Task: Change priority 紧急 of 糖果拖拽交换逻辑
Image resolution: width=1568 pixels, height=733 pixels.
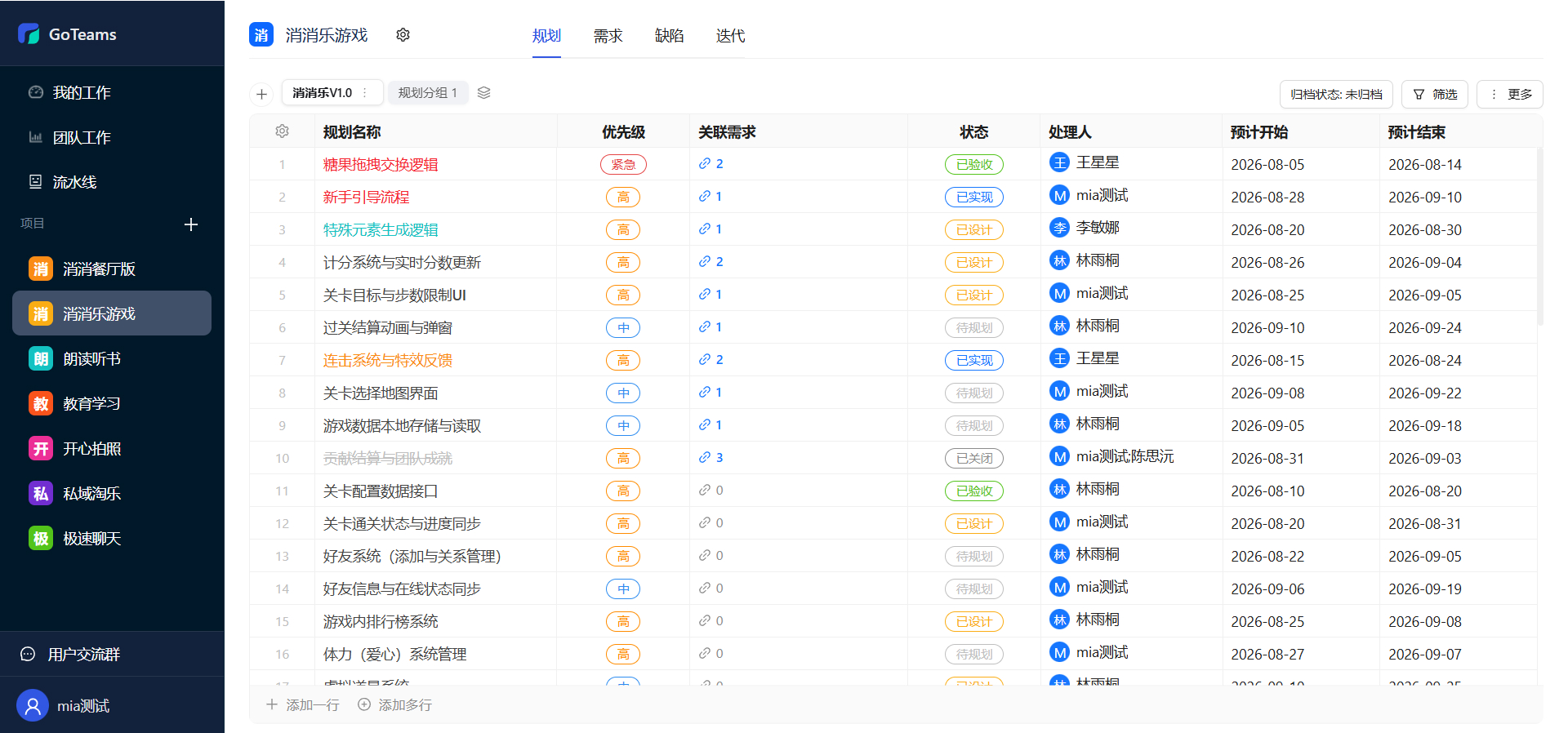Action: [x=623, y=164]
